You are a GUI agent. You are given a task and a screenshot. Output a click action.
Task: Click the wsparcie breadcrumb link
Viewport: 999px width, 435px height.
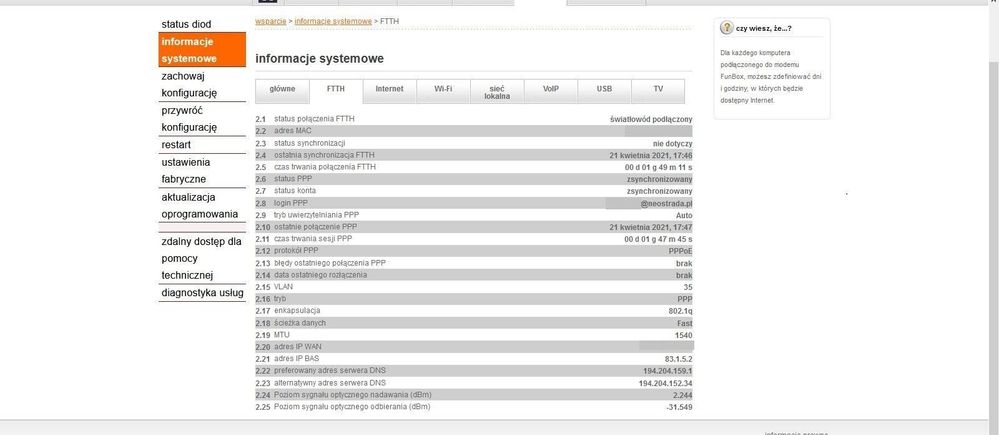click(x=270, y=21)
